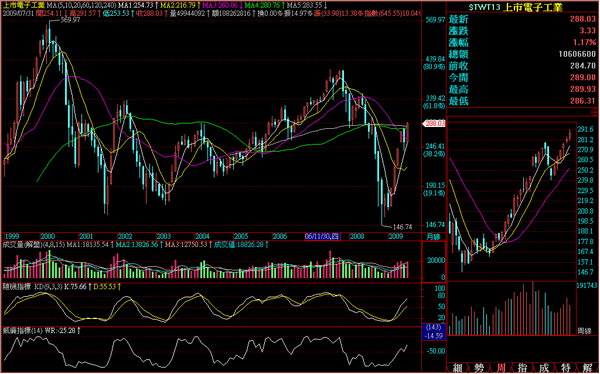The width and height of the screenshot is (600, 374).
Task: Click the highlighted 06/11/30 date marker
Action: click(x=322, y=237)
